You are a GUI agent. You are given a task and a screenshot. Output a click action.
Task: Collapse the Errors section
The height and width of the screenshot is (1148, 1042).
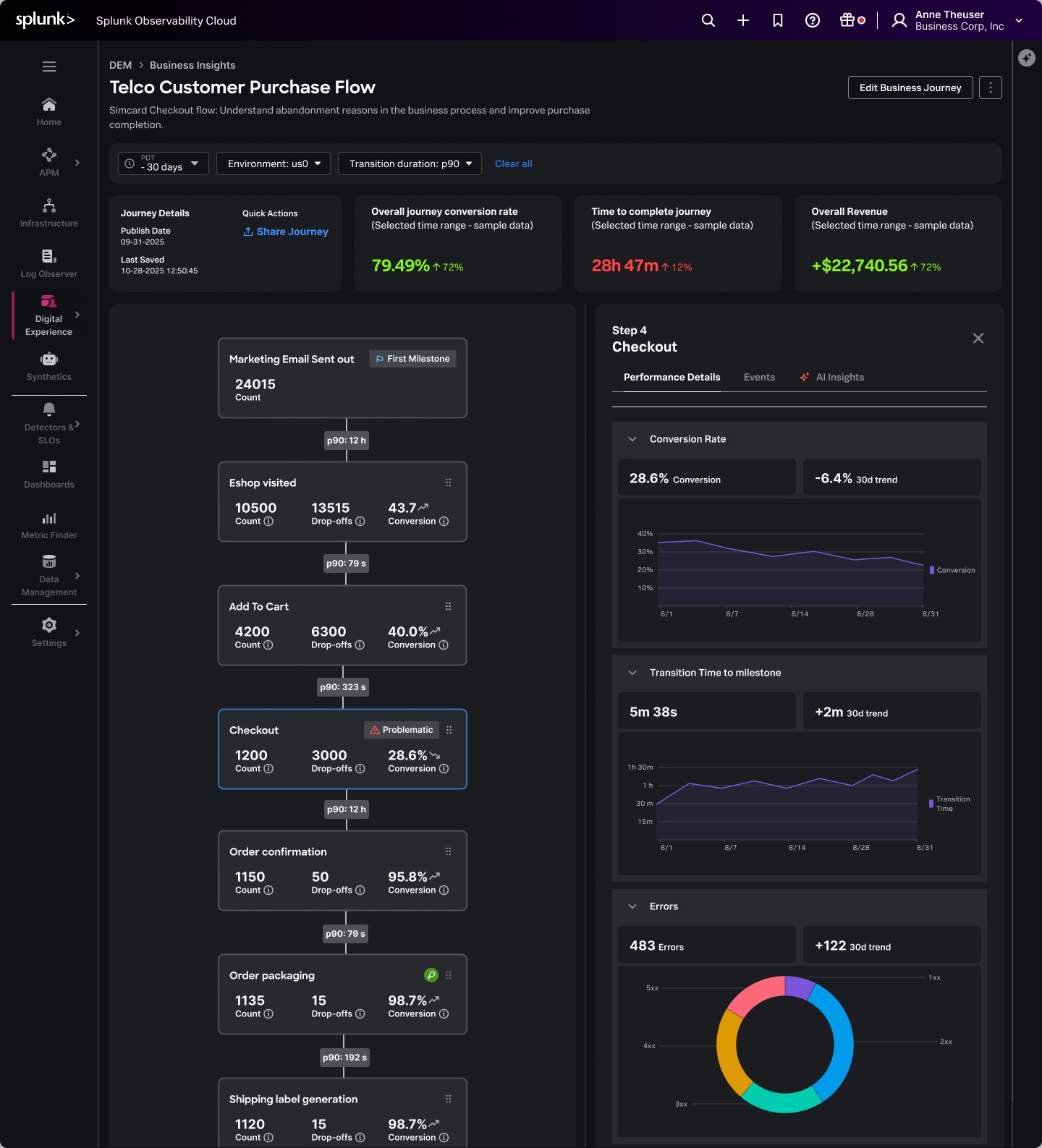click(632, 906)
